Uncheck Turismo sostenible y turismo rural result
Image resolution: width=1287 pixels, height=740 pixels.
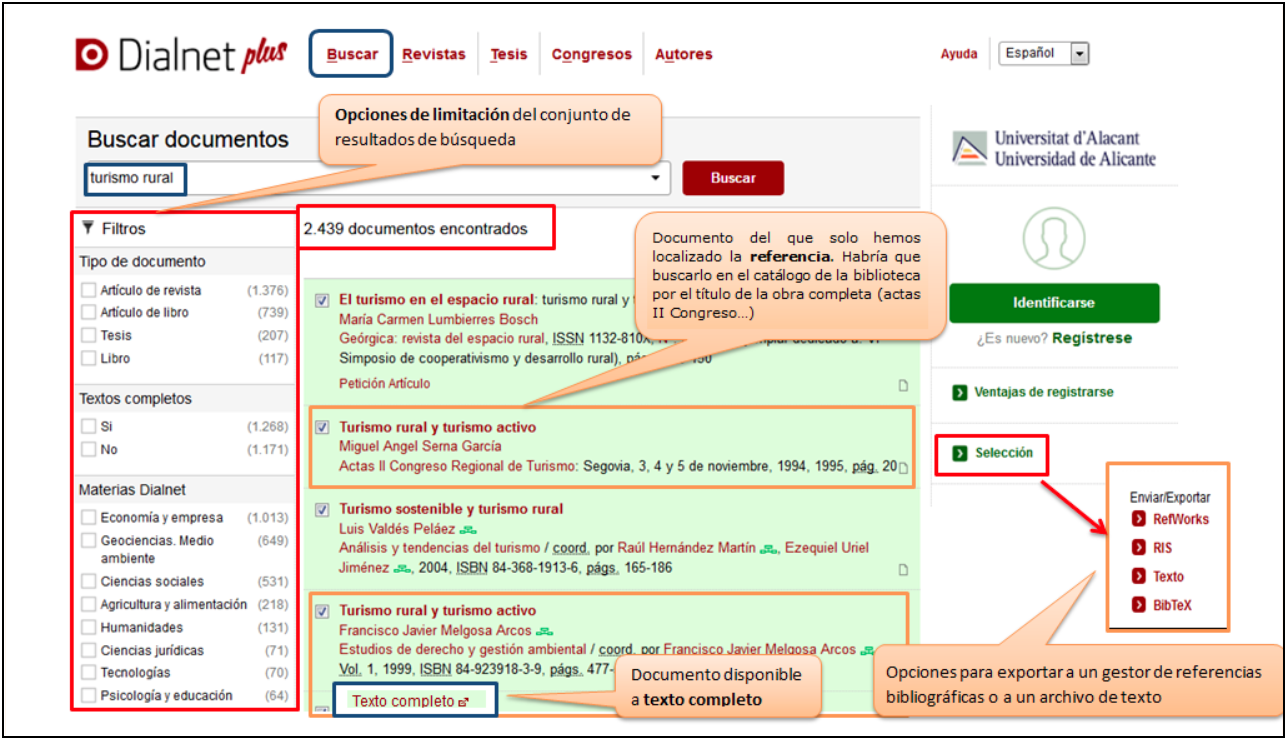[322, 510]
